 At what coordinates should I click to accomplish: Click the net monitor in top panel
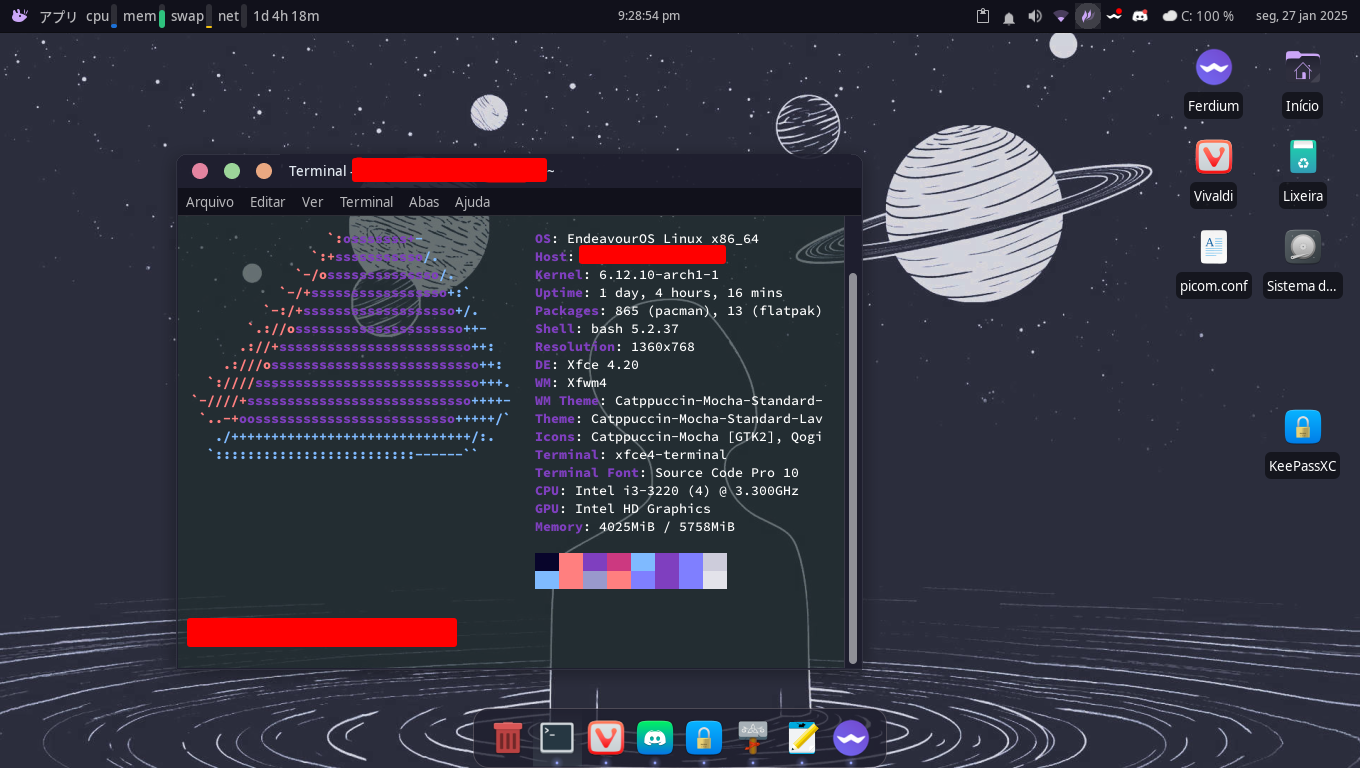(231, 16)
